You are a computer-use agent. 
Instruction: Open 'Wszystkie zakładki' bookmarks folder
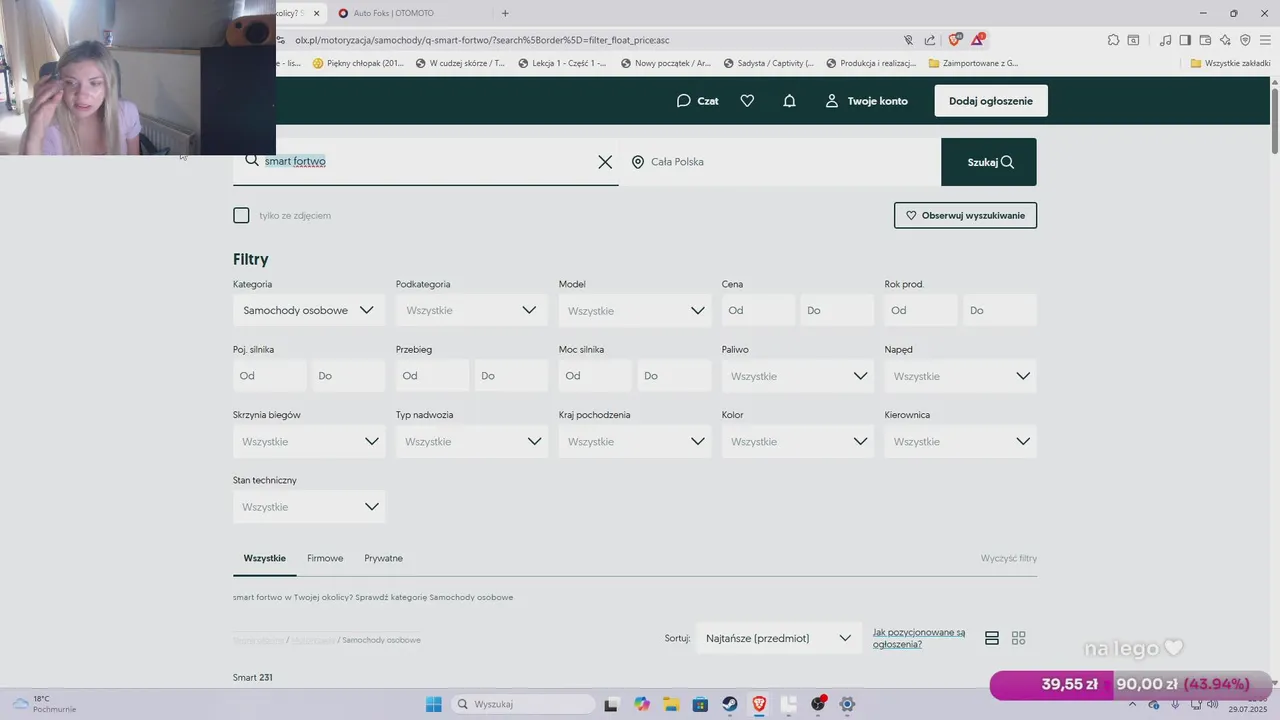point(1230,63)
